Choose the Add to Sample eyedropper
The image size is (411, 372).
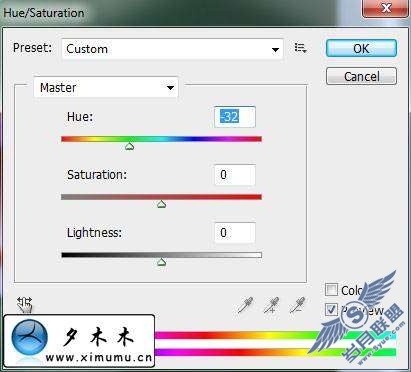tap(271, 305)
